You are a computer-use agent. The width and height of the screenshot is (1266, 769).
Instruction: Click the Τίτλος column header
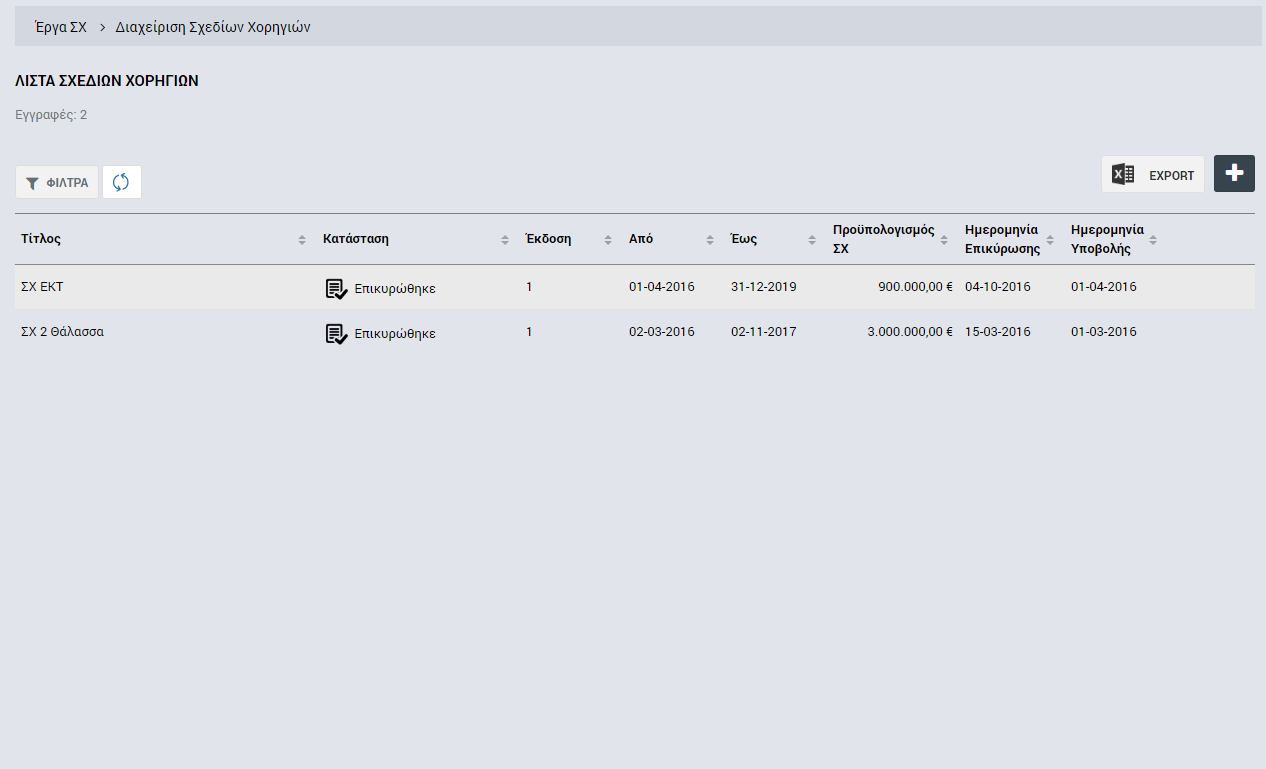click(41, 239)
